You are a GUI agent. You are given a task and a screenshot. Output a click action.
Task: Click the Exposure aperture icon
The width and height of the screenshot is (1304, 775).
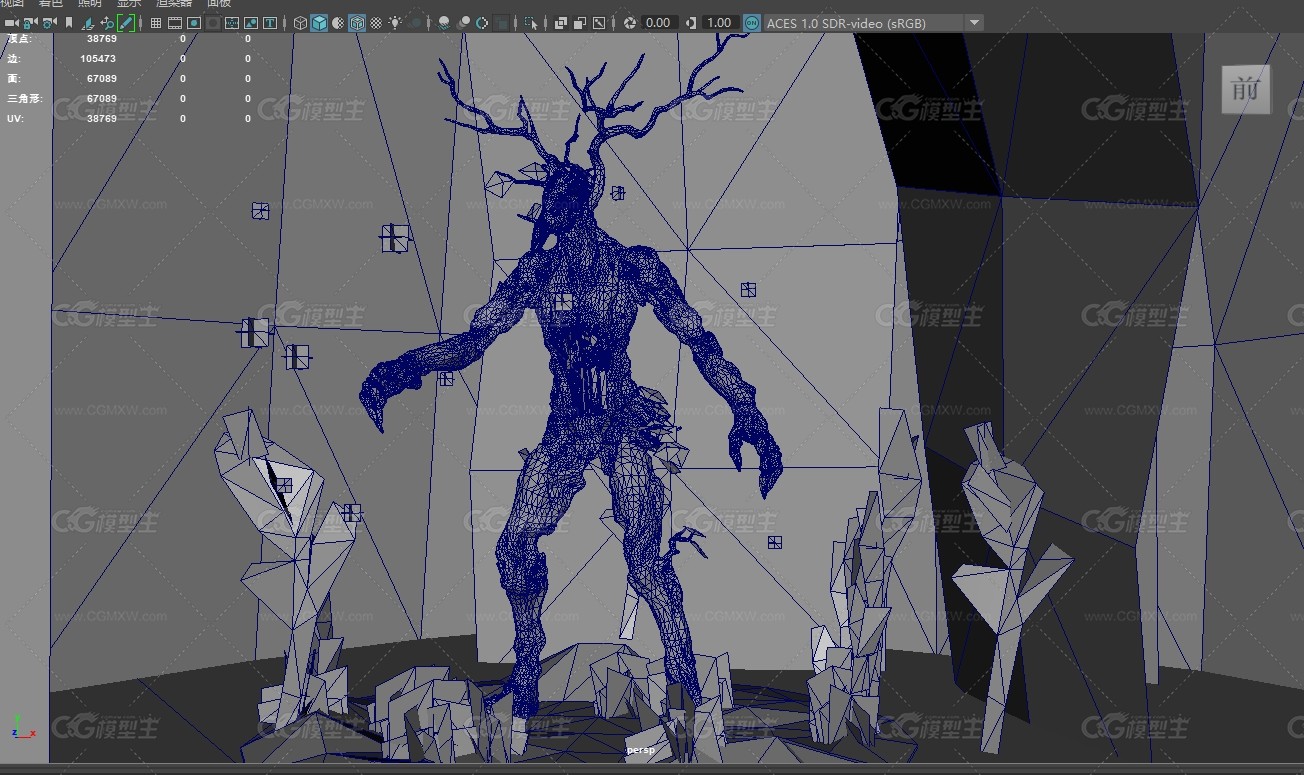[629, 23]
